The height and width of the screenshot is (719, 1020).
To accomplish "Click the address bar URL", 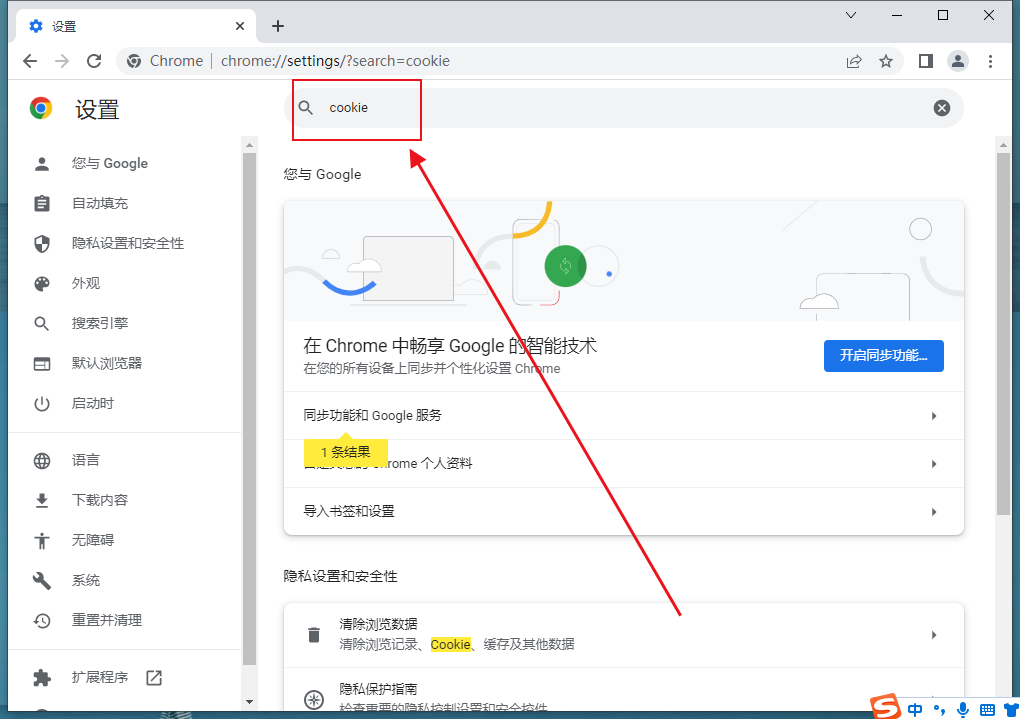I will coord(335,61).
